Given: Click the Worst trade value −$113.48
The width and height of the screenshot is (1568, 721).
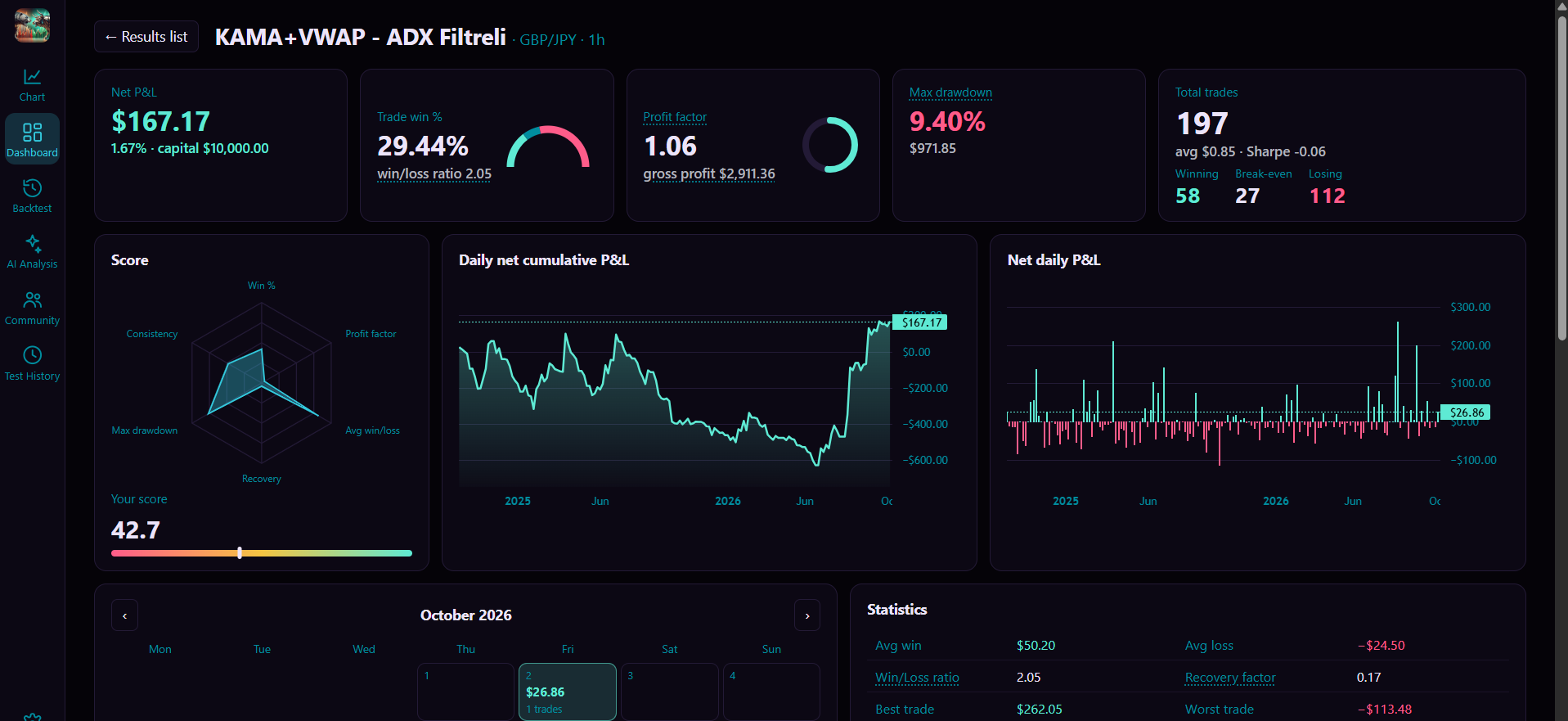Looking at the screenshot, I should click(x=1385, y=710).
